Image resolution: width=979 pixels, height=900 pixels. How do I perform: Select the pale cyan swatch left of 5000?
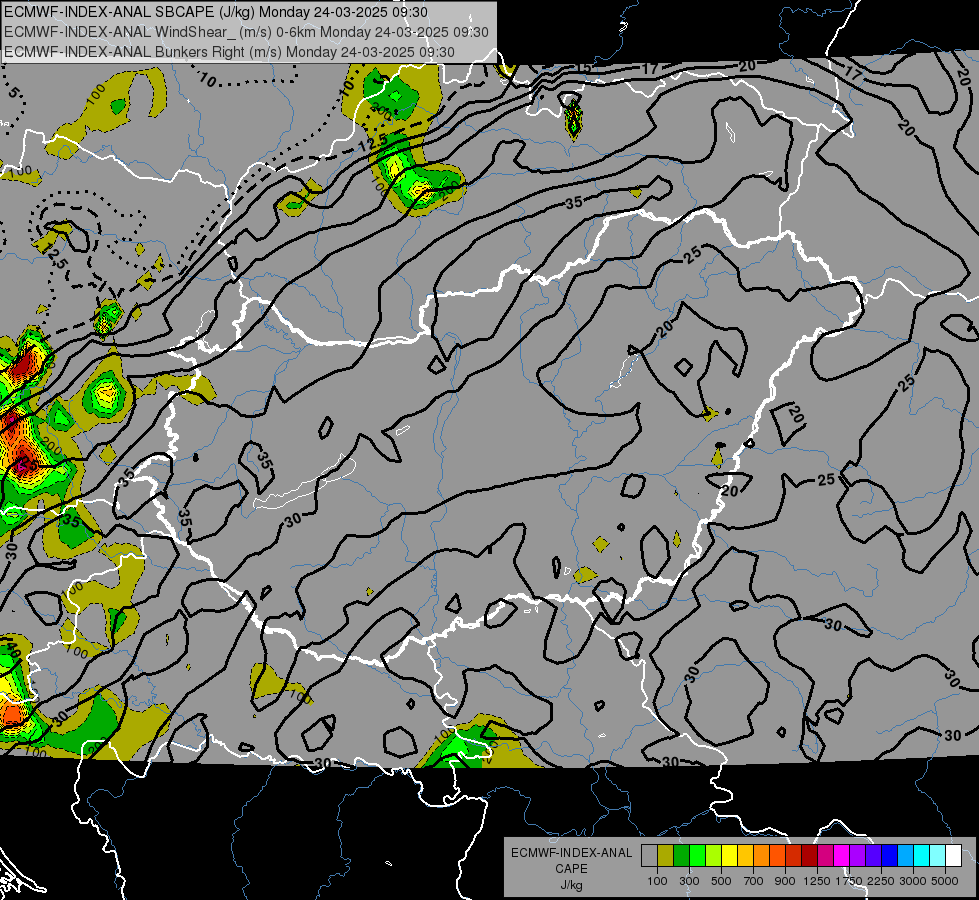938,856
